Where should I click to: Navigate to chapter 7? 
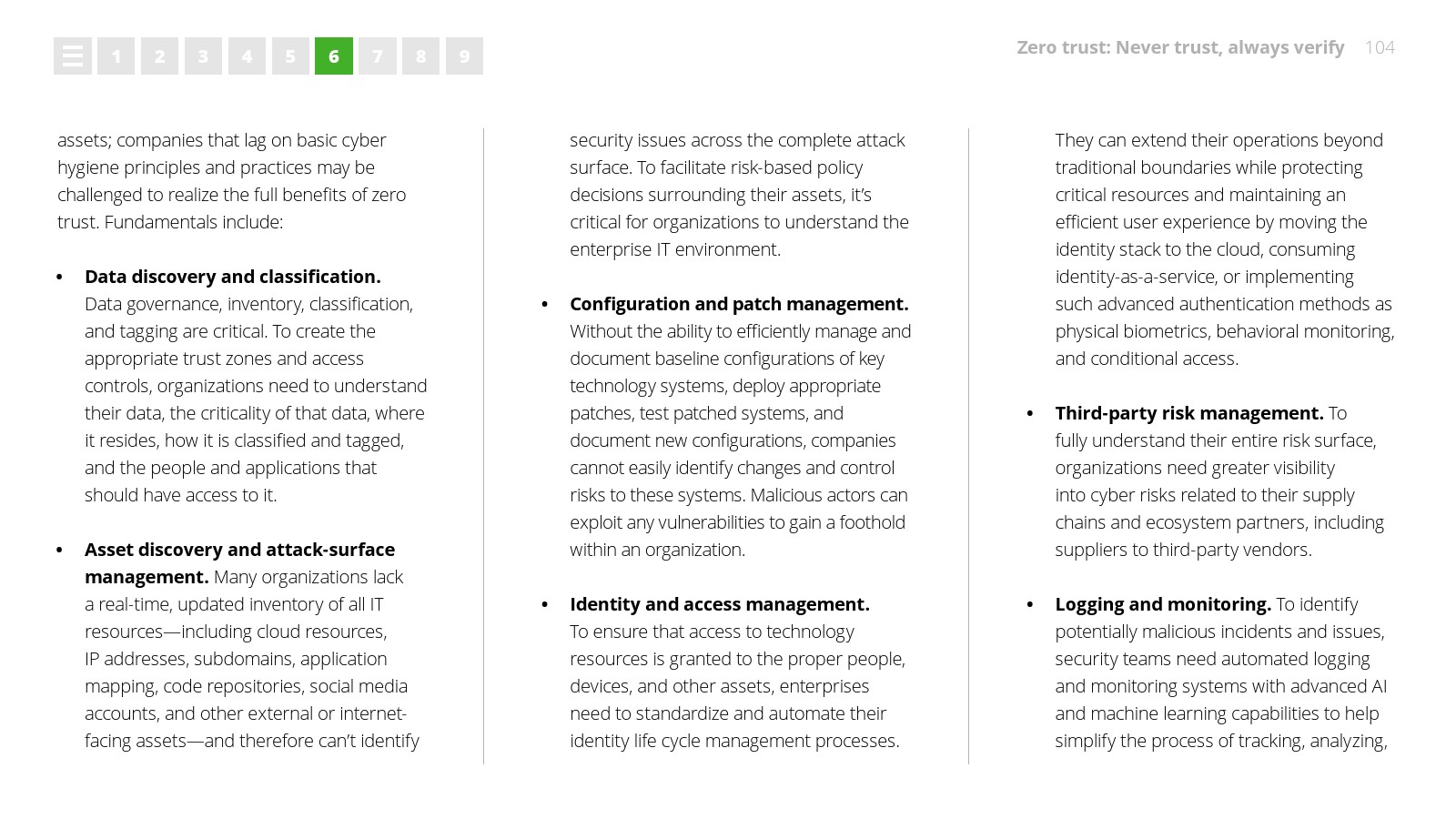[x=378, y=56]
